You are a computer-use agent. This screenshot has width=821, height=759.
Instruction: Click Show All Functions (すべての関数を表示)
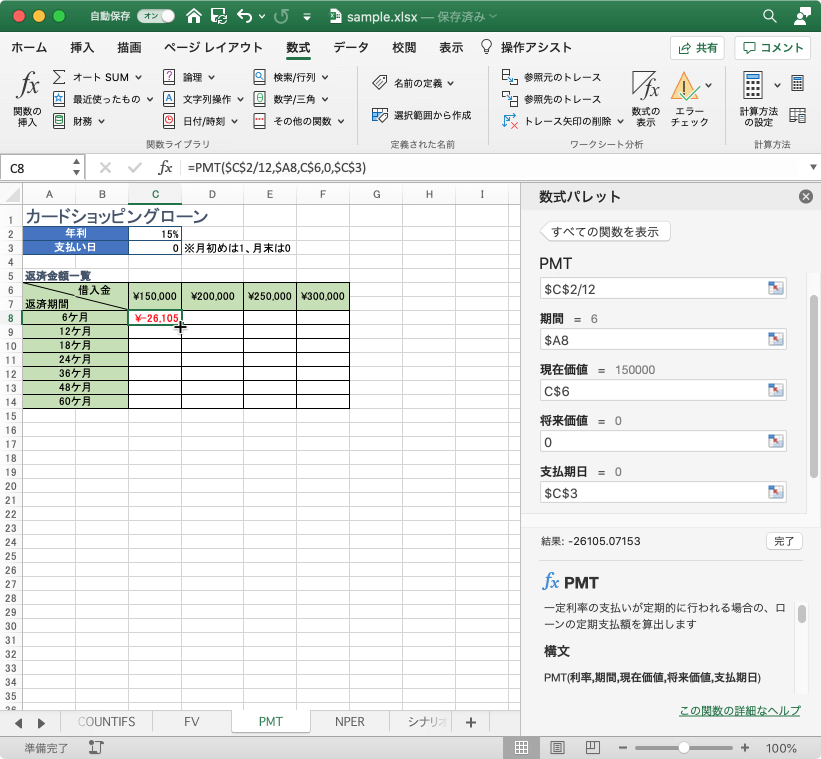pos(605,232)
